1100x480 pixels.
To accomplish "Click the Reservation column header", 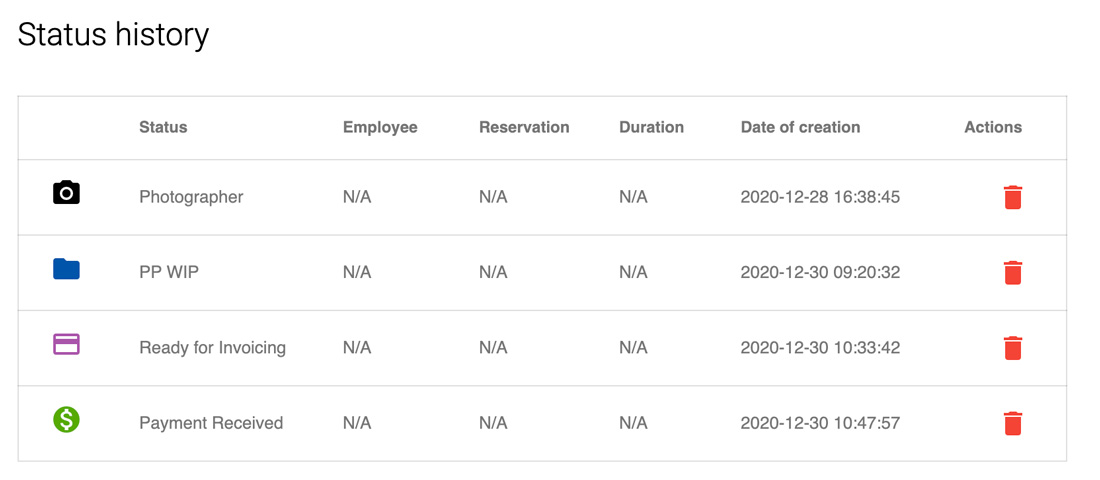I will [524, 127].
